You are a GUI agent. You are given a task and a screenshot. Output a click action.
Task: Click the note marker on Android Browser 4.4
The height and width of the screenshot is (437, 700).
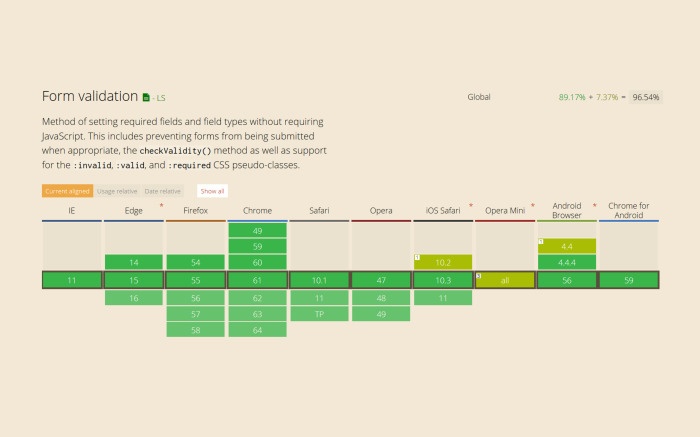point(541,241)
